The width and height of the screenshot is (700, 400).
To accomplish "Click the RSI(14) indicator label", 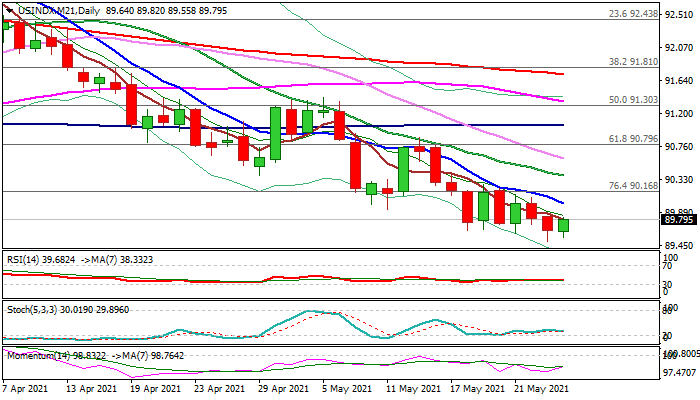I will (x=25, y=257).
